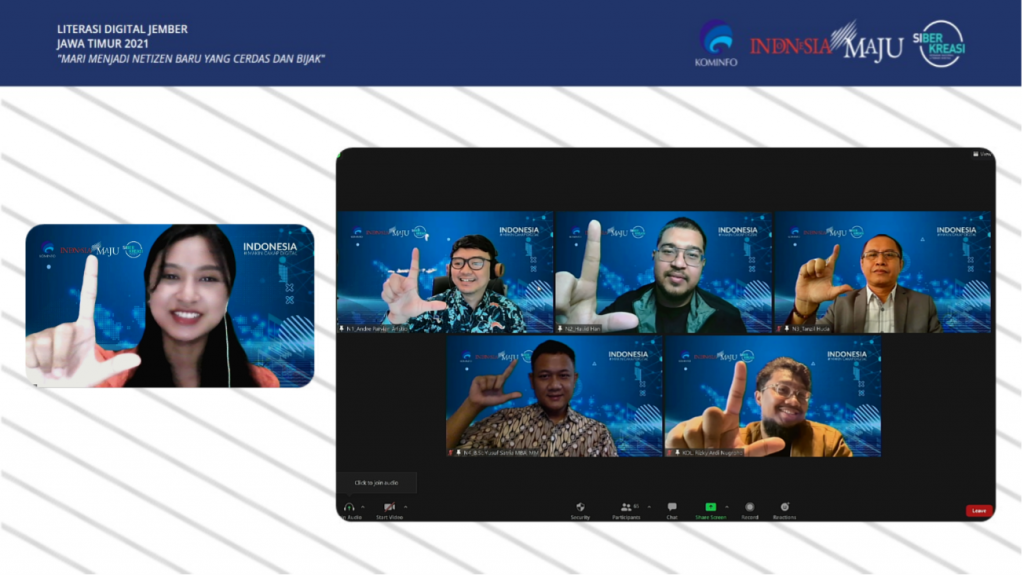The width and height of the screenshot is (1024, 578).
Task: Expand share options arrow beside Share Screen
Action: (x=726, y=507)
